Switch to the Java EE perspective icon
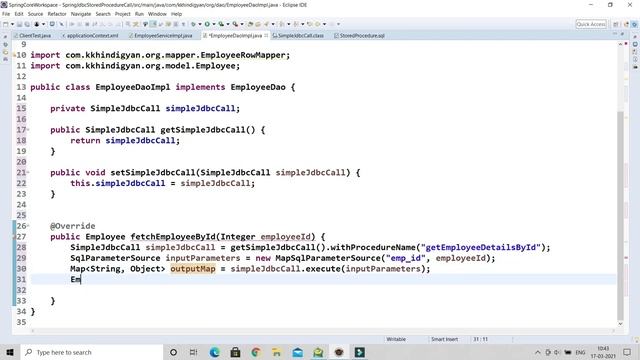The width and height of the screenshot is (640, 360). (627, 24)
